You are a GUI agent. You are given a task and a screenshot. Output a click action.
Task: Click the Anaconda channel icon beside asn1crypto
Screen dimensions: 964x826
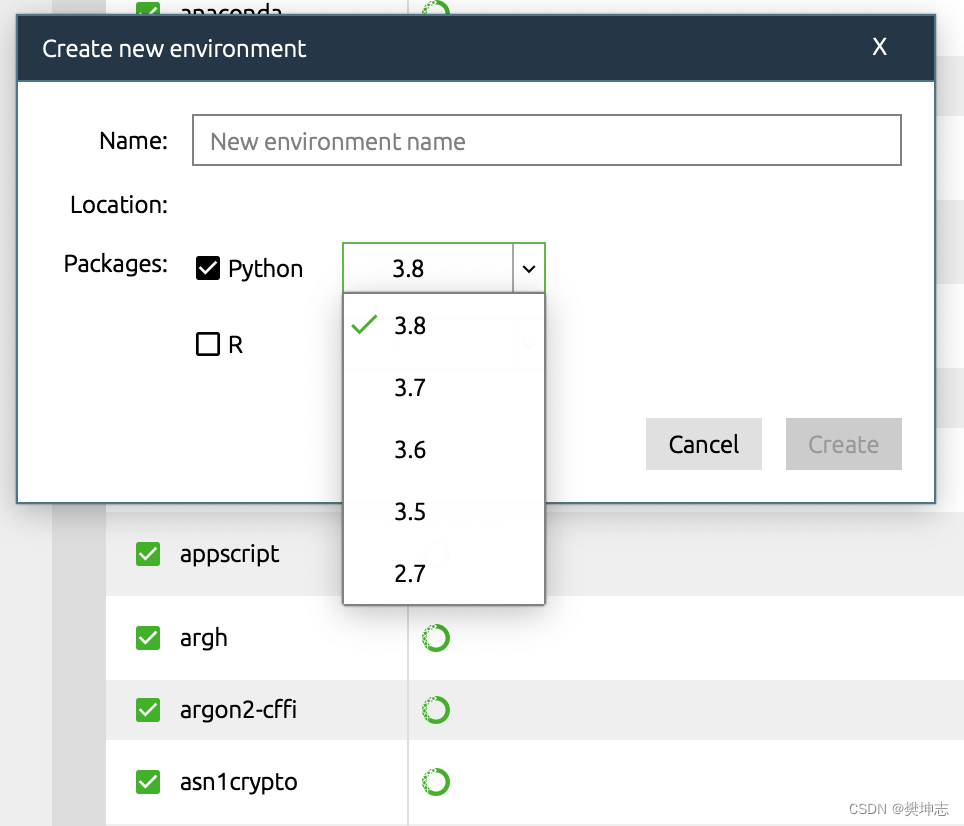coord(436,782)
